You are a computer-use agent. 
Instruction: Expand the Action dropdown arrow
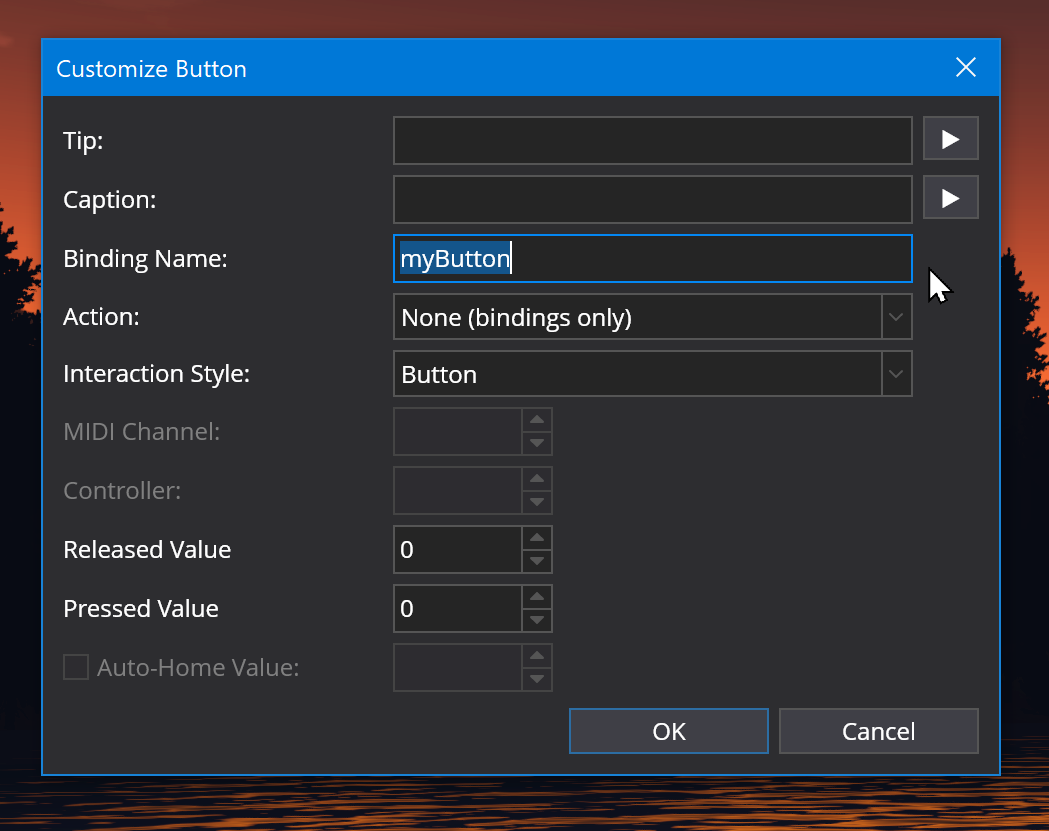896,317
